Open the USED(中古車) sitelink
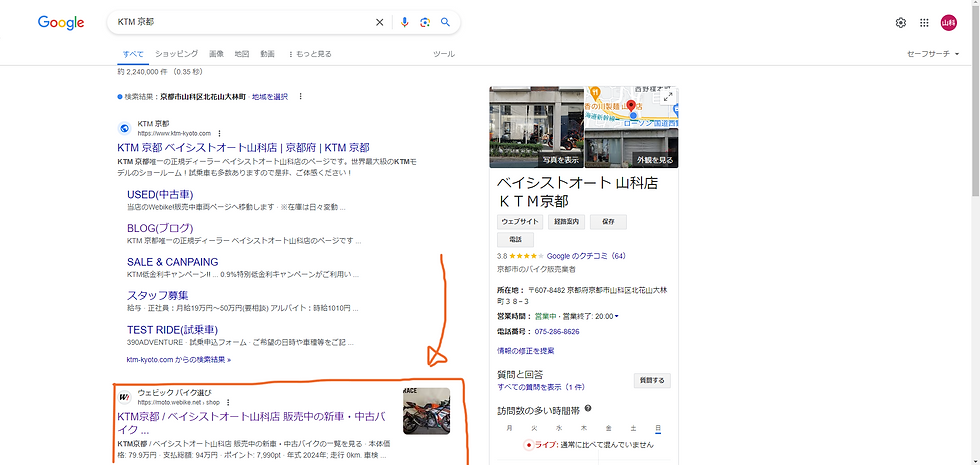 [160, 194]
